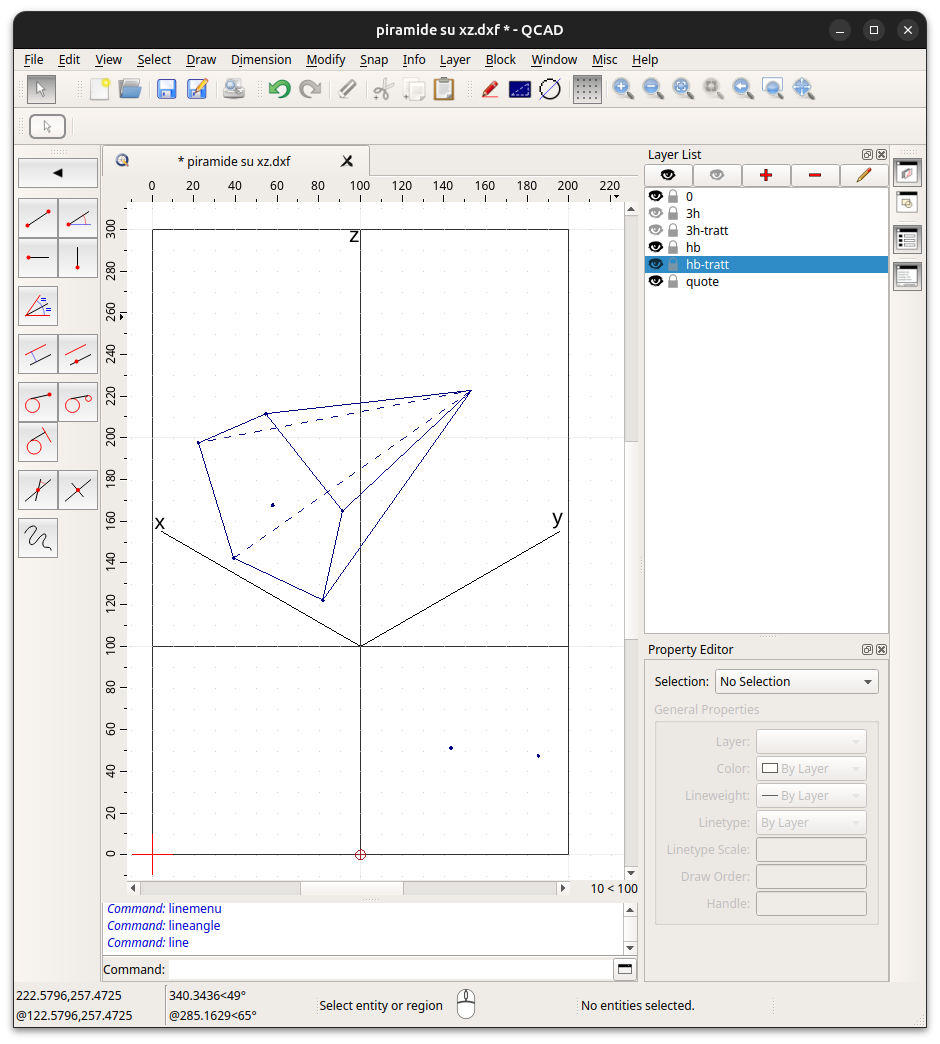The height and width of the screenshot is (1044, 940).
Task: Open the Dimension menu
Action: pyautogui.click(x=261, y=59)
